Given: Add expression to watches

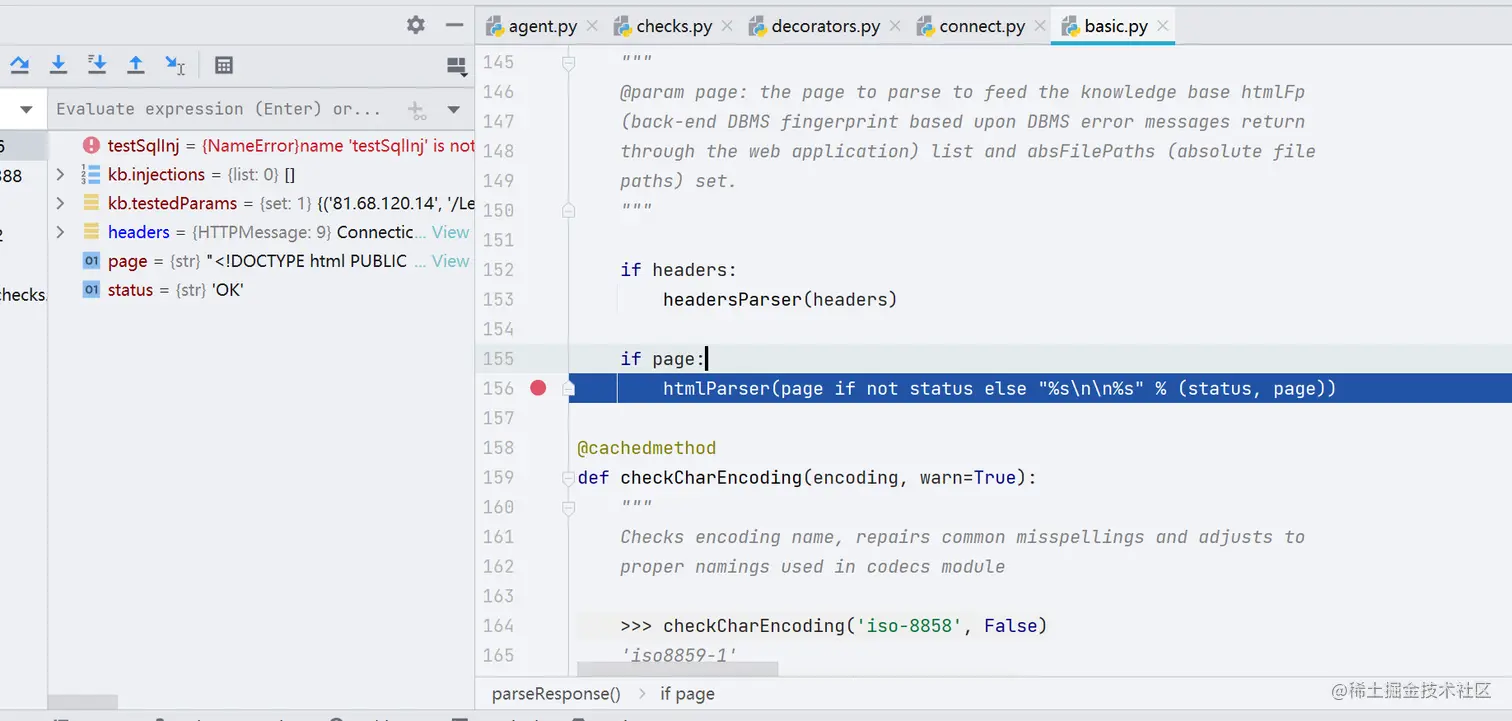Looking at the screenshot, I should point(417,110).
